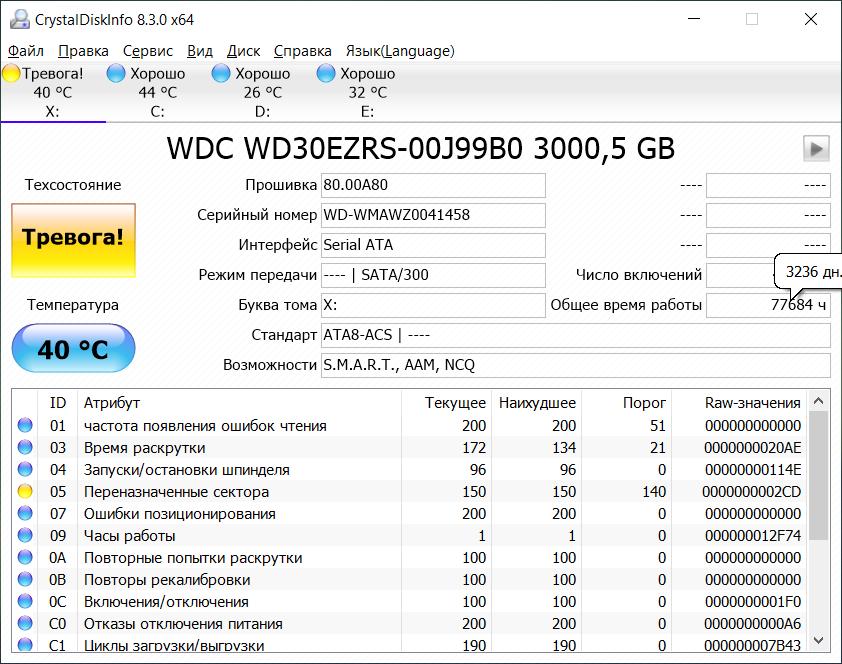This screenshot has height=664, width=842.
Task: Click blue status orb of disk E:
Action: 326,74
